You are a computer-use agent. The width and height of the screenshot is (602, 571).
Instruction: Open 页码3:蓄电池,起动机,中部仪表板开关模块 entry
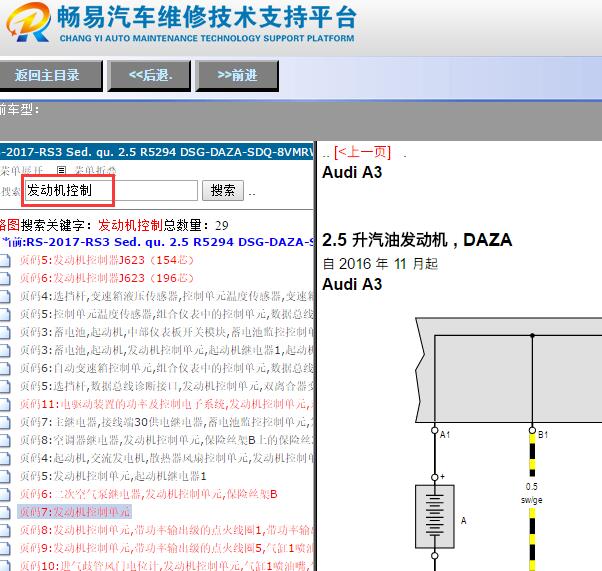click(x=167, y=332)
